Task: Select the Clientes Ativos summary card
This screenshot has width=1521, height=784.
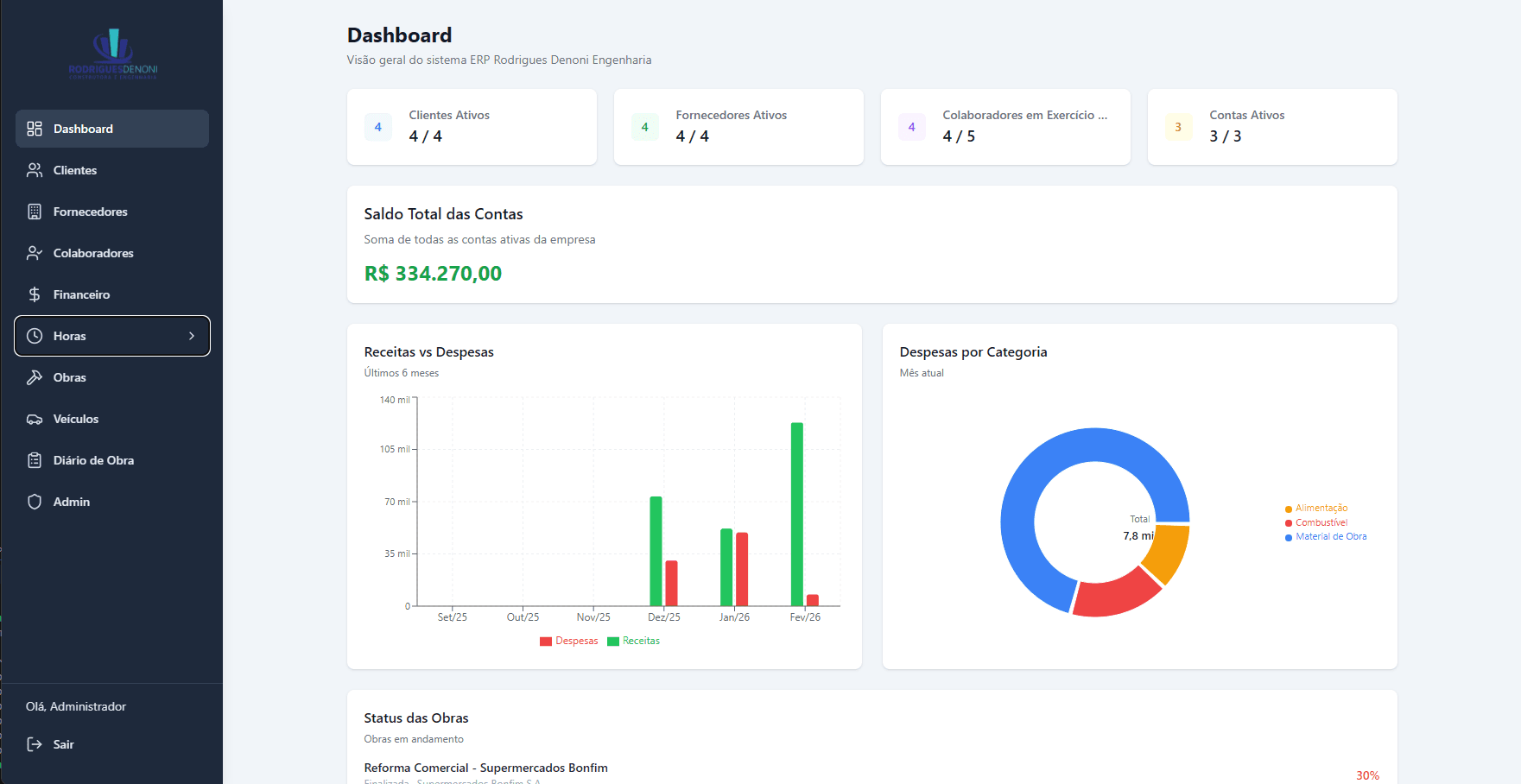Action: (x=472, y=127)
